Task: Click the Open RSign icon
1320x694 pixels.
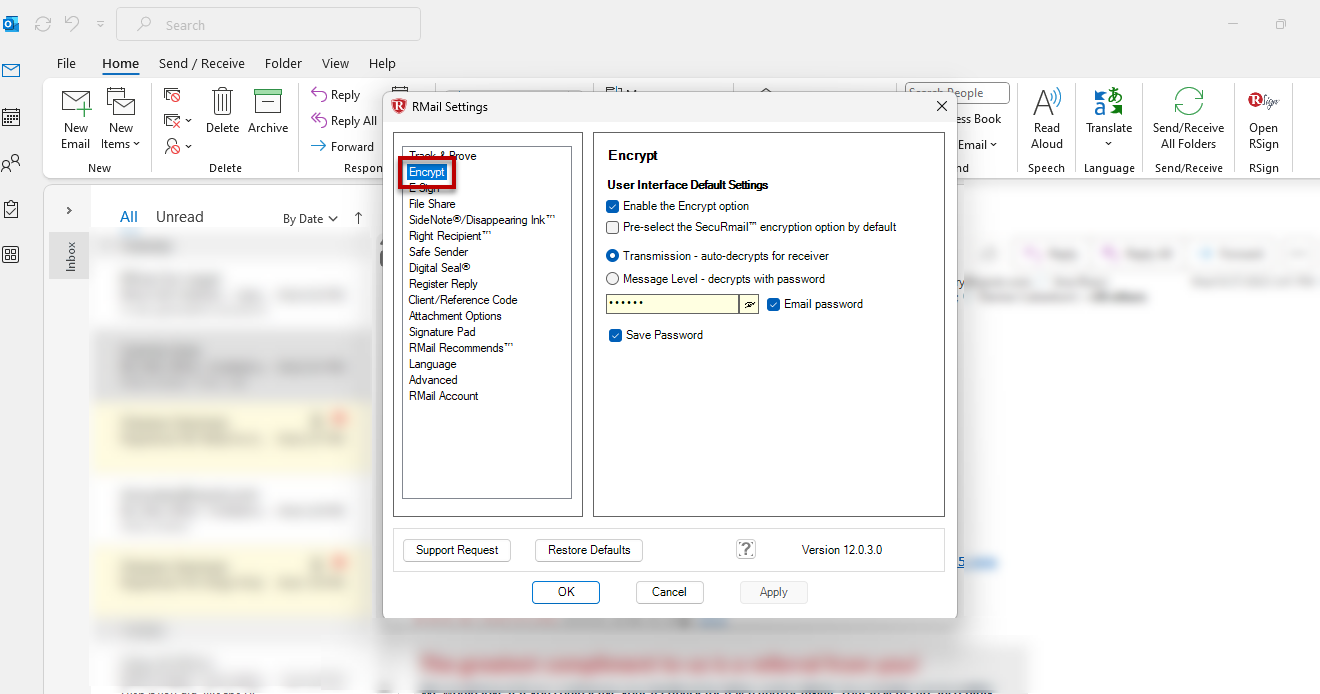Action: tap(1263, 101)
